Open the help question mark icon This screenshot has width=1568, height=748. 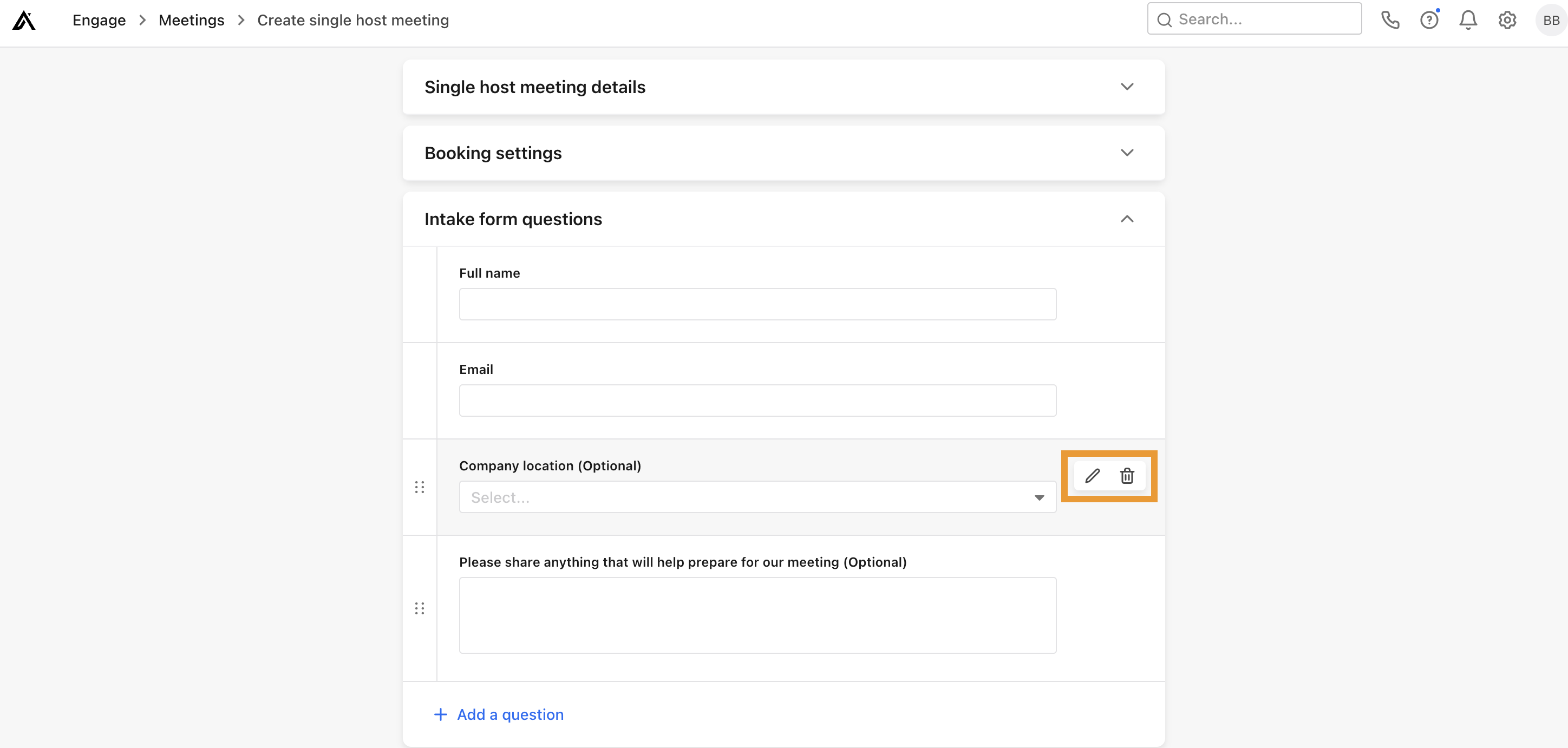coord(1429,20)
